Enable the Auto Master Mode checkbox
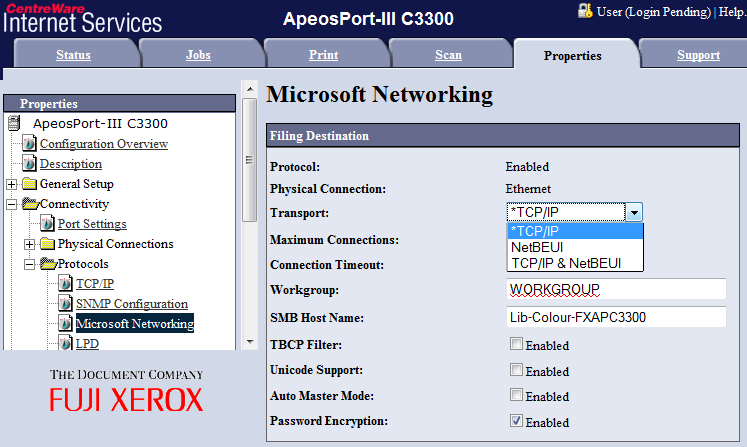Screen dimensions: 747x447 516,395
